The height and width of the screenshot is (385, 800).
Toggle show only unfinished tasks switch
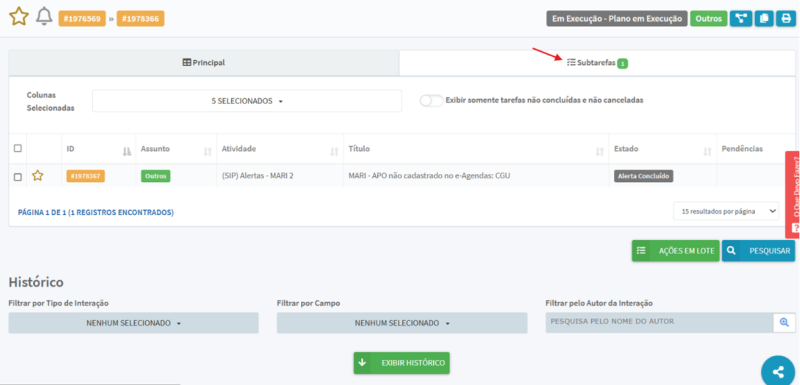(431, 100)
